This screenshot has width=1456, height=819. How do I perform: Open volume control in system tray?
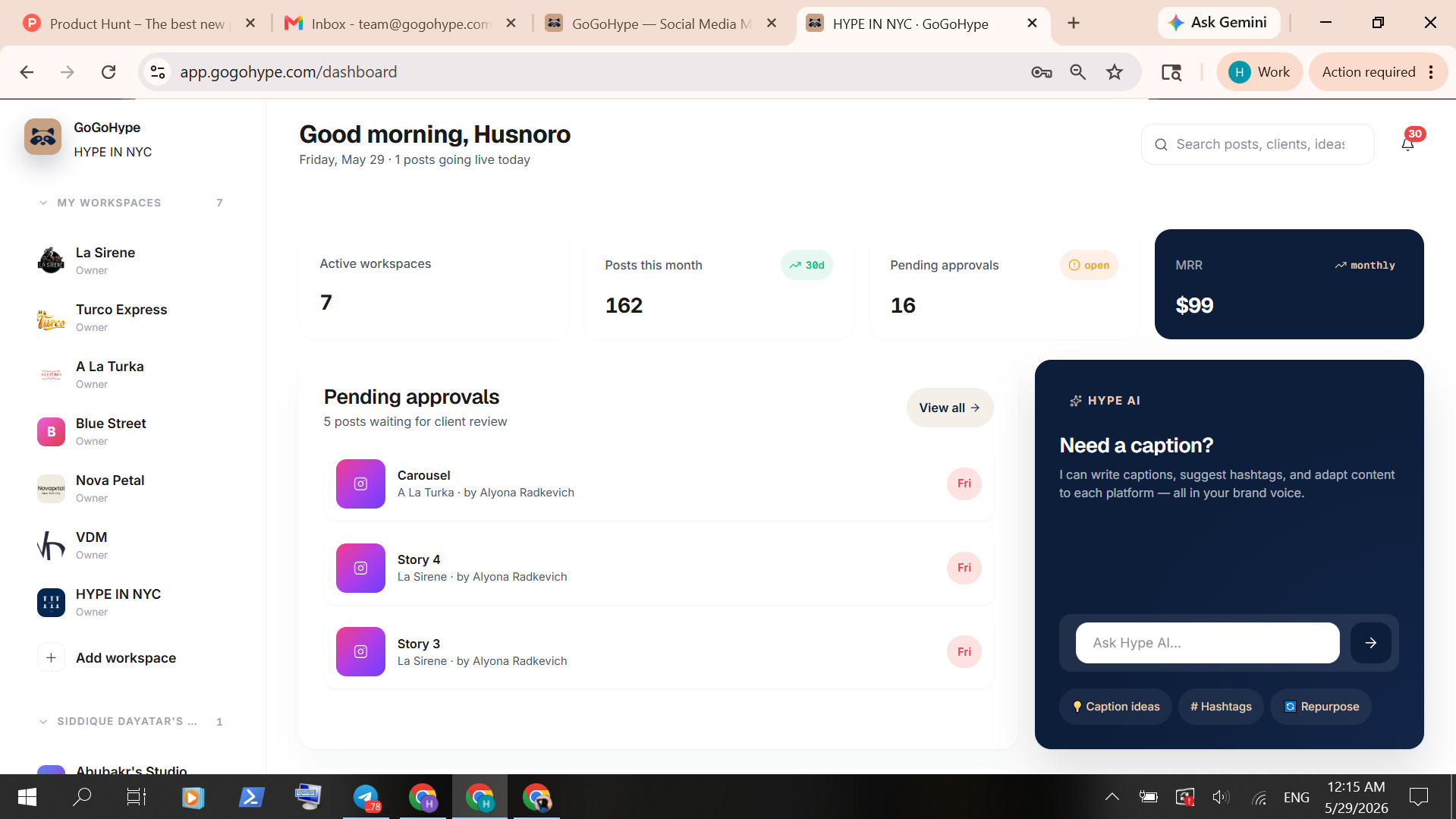pos(1220,797)
